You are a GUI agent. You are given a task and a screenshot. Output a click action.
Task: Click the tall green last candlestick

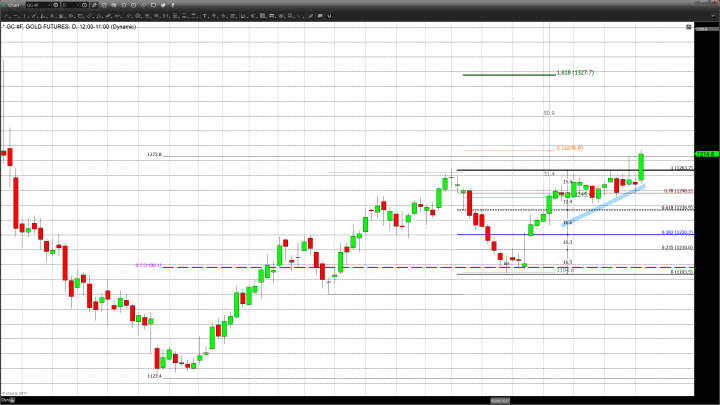click(x=641, y=167)
